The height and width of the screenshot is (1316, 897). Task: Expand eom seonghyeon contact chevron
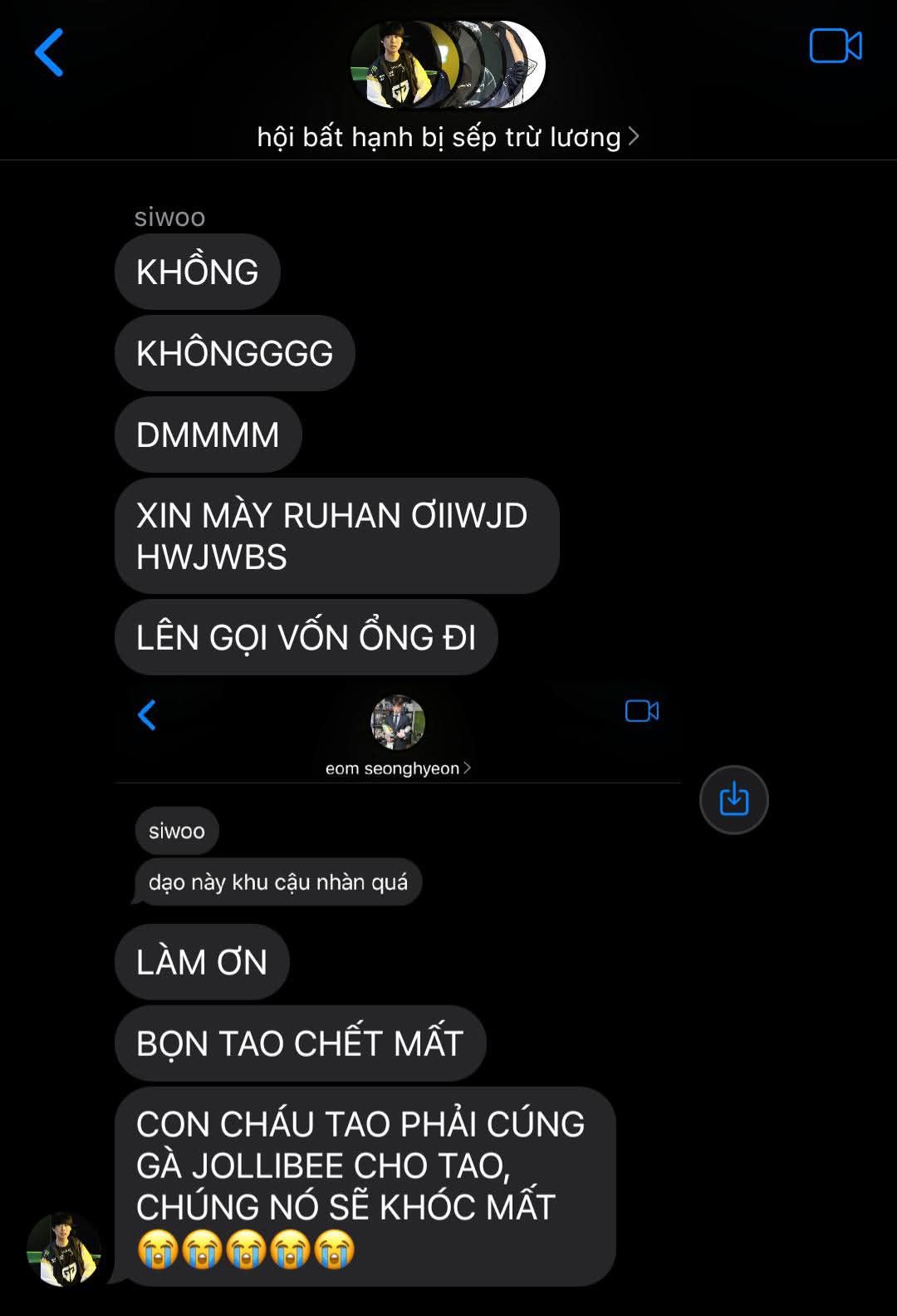click(x=467, y=768)
